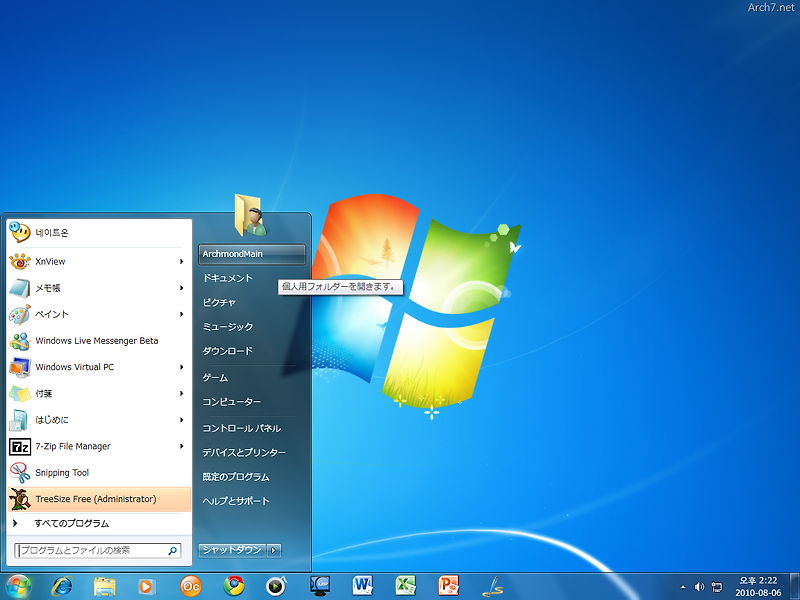The width and height of the screenshot is (800, 600).
Task: Open XnView from the Start menu list
Action: pos(99,261)
